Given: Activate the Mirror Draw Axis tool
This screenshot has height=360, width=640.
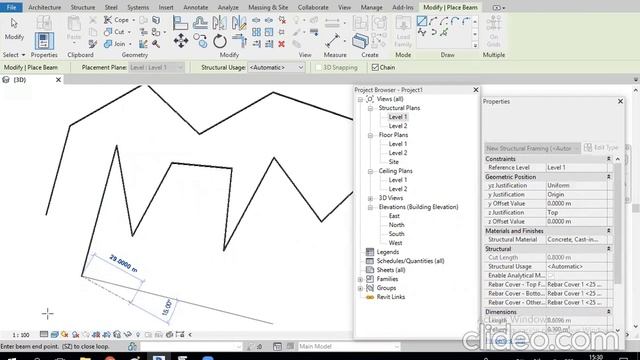Looking at the screenshot, I should pos(239,23).
